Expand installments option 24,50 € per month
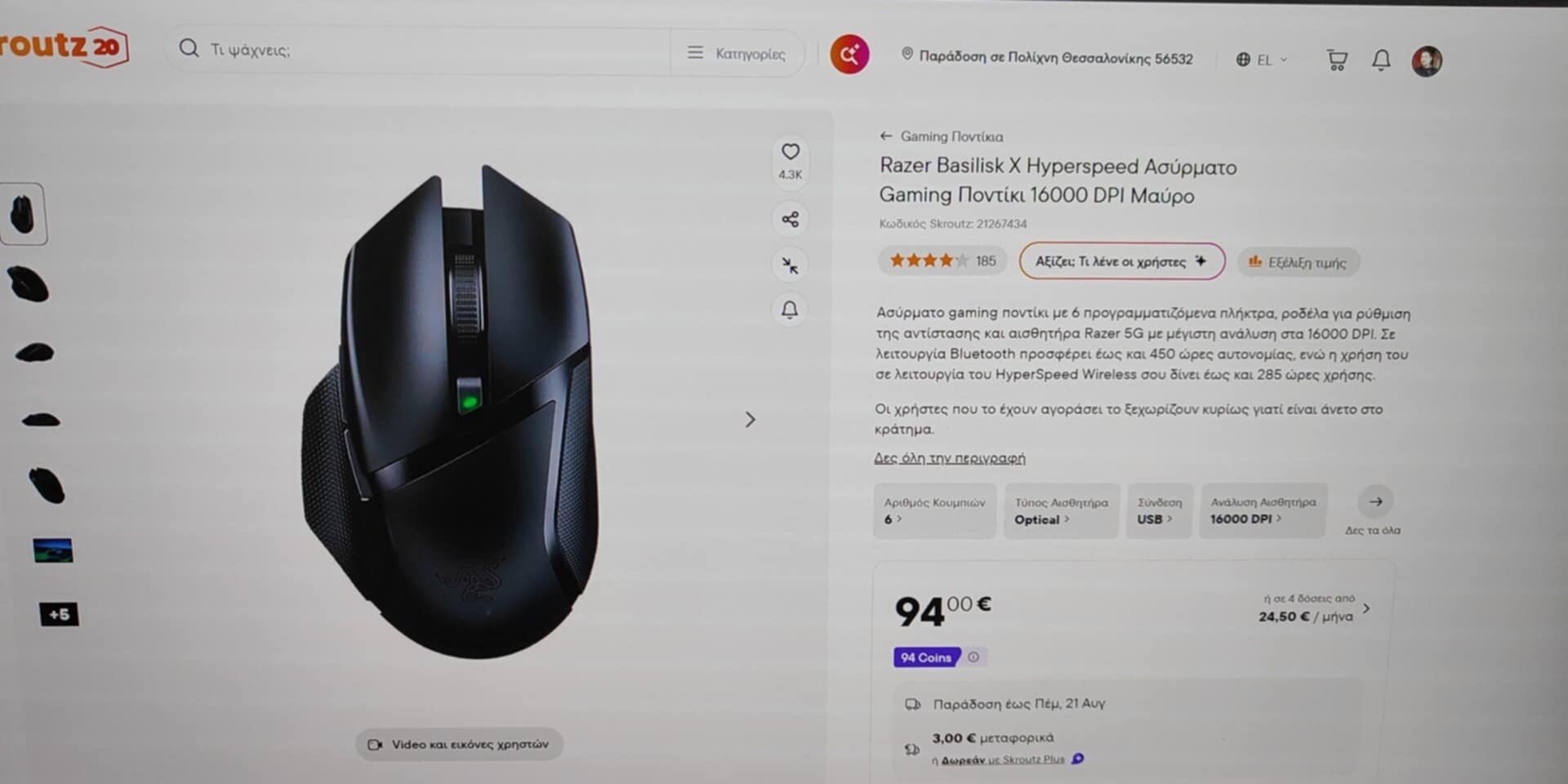The width and height of the screenshot is (1568, 784). point(1313,608)
